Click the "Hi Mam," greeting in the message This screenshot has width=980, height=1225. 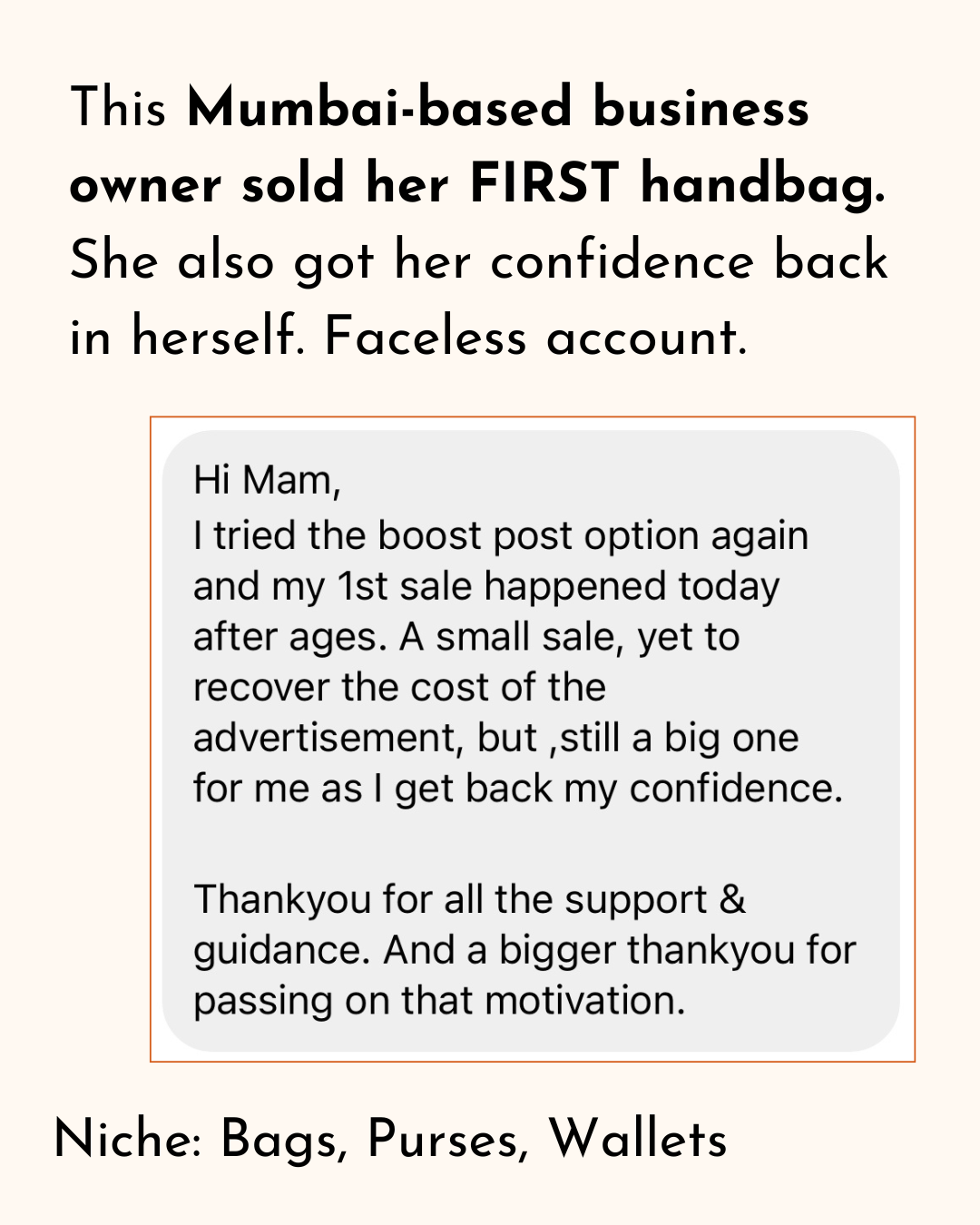pyautogui.click(x=267, y=480)
